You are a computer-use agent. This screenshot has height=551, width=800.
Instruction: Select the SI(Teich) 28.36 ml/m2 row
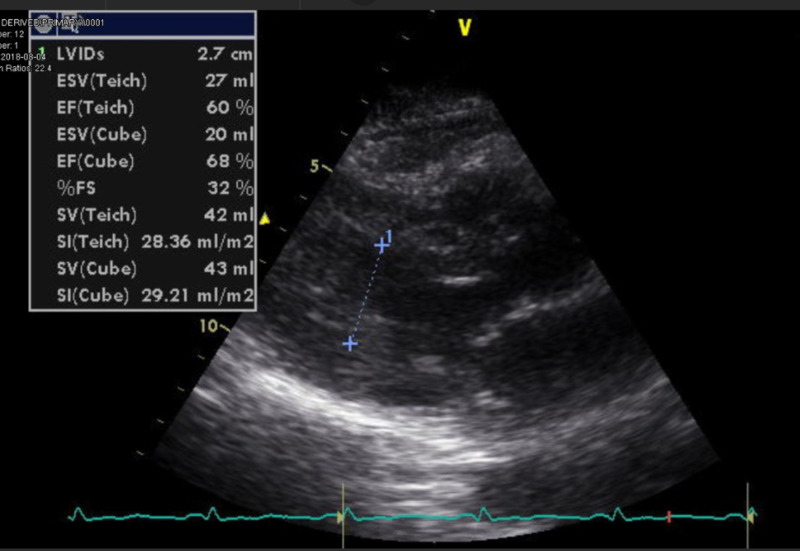click(142, 241)
